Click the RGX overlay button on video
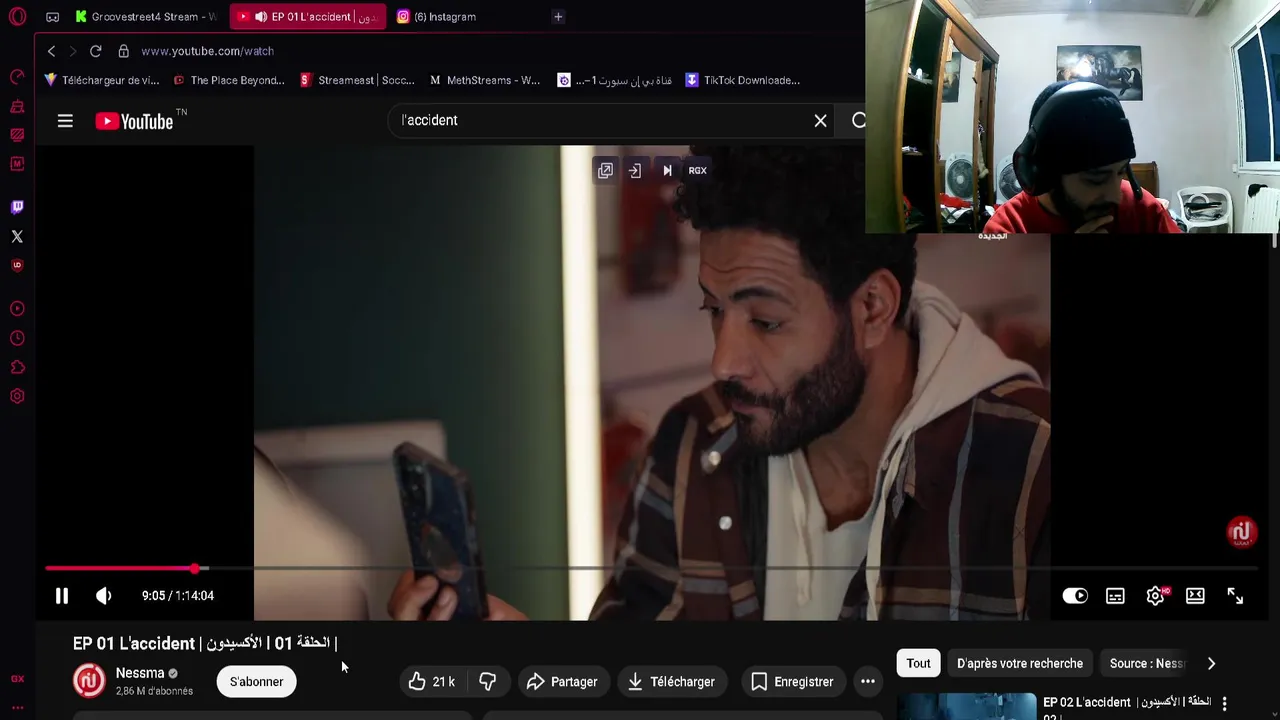1280x720 pixels. point(698,171)
